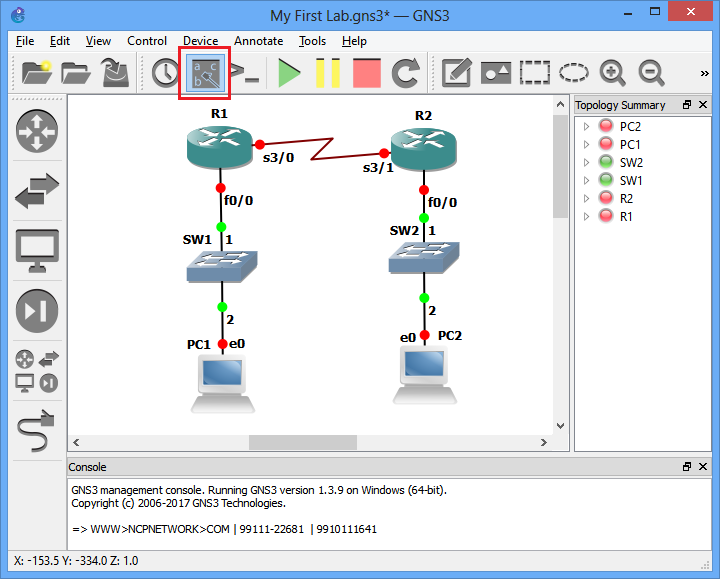Click the Show/Hide interface labels icon
The height and width of the screenshot is (579, 720).
[x=205, y=73]
